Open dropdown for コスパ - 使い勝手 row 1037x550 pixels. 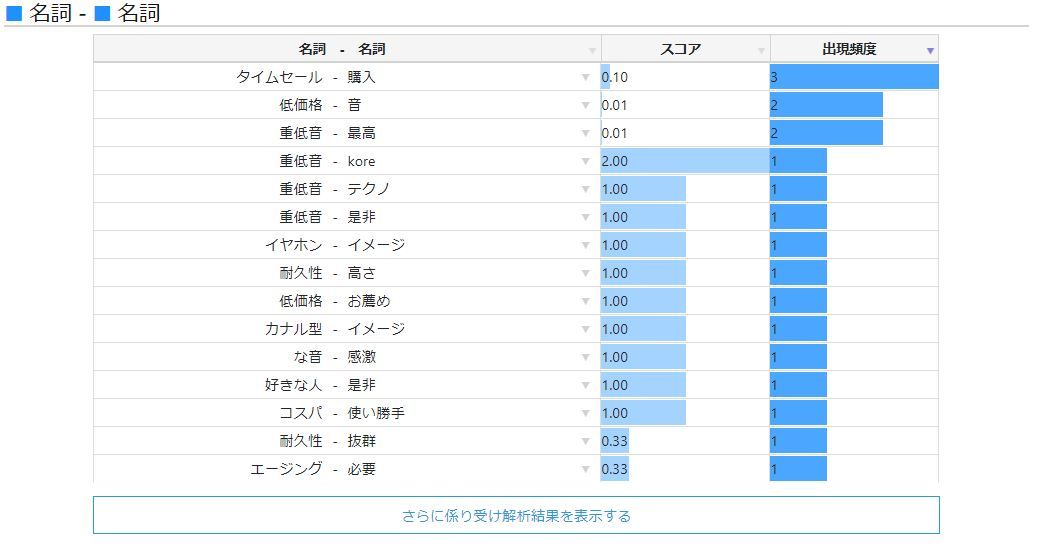[x=586, y=413]
